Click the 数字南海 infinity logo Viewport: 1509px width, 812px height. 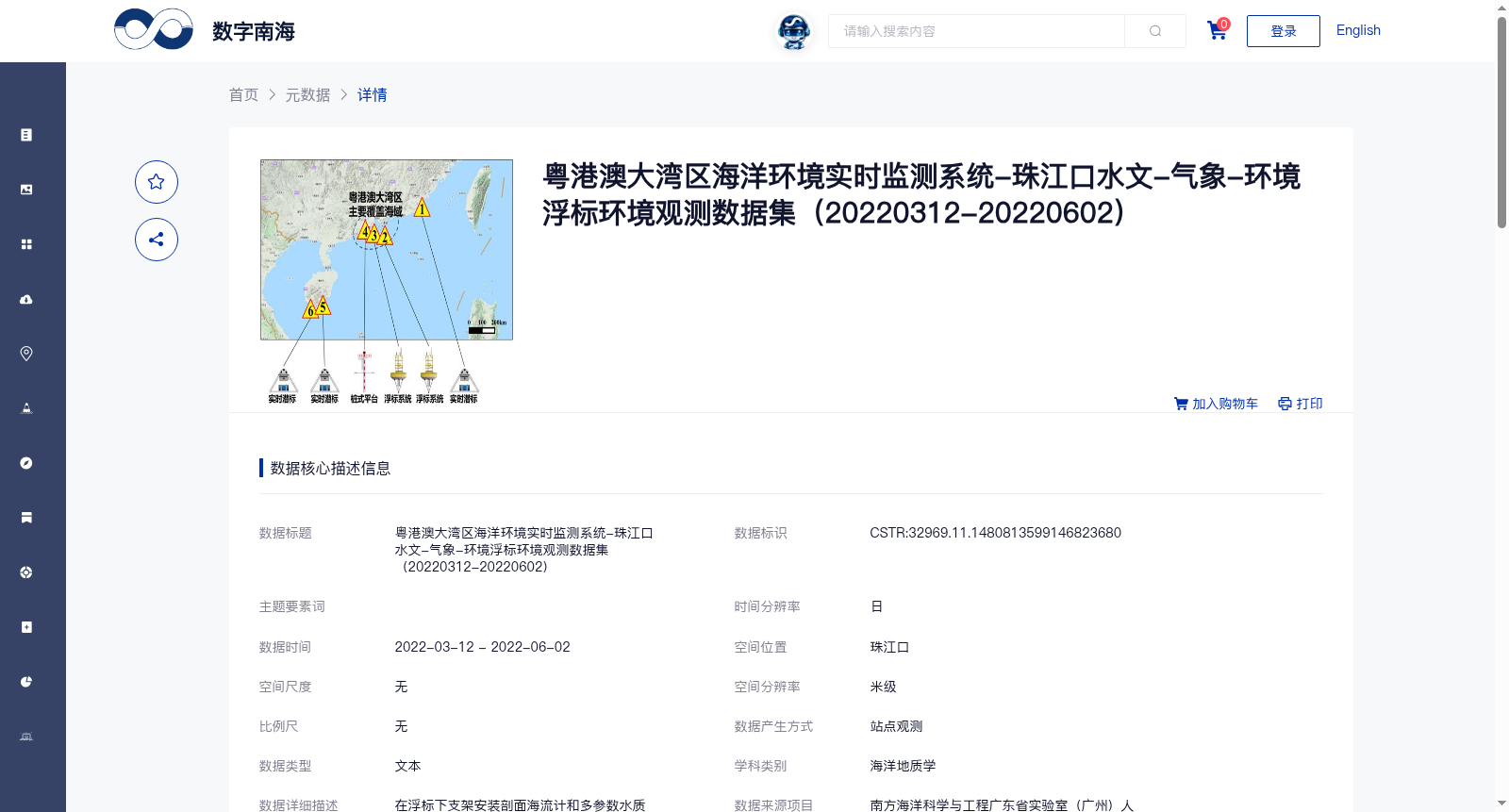click(154, 29)
